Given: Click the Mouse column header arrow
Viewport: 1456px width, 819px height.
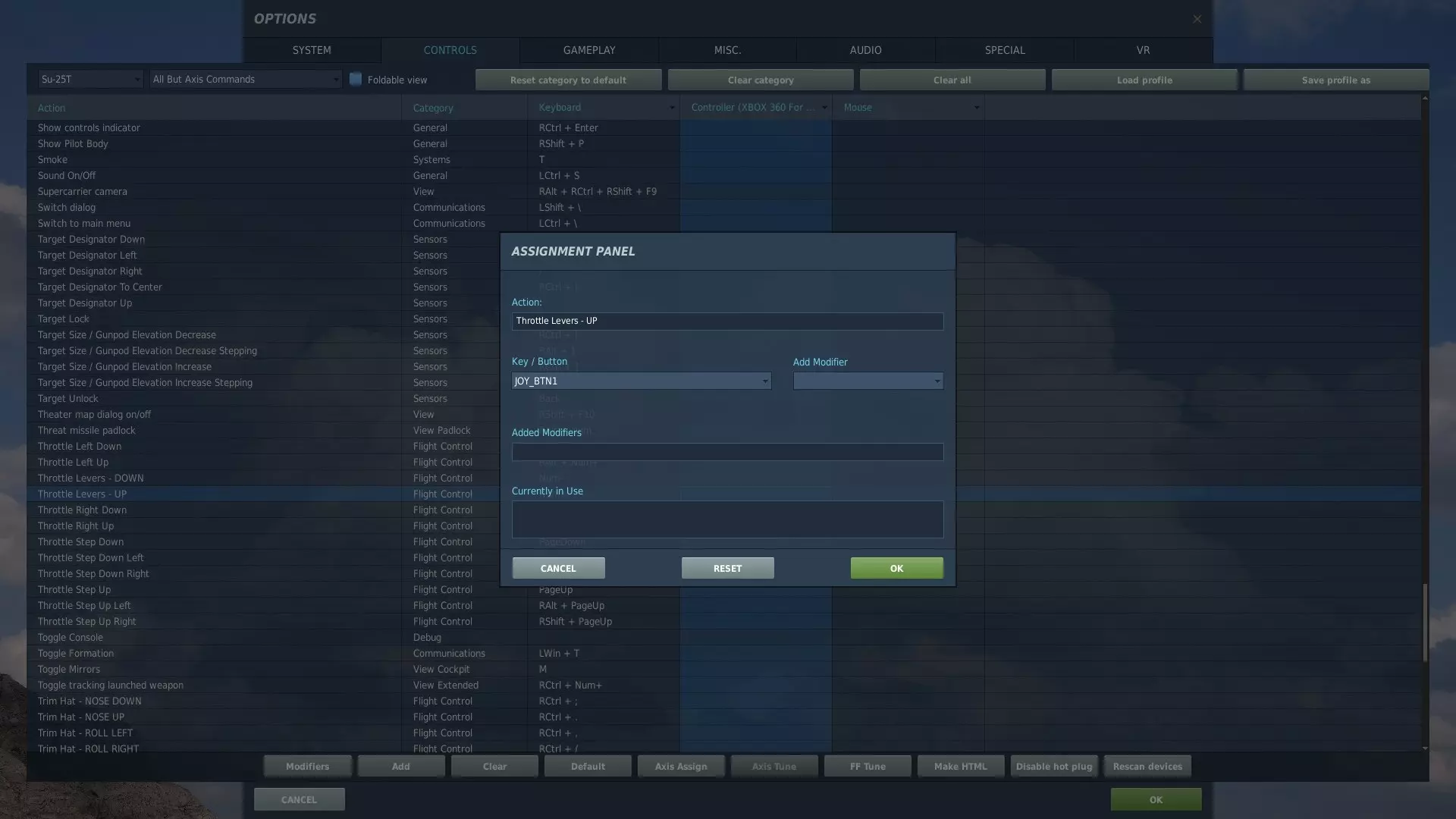Looking at the screenshot, I should [977, 108].
